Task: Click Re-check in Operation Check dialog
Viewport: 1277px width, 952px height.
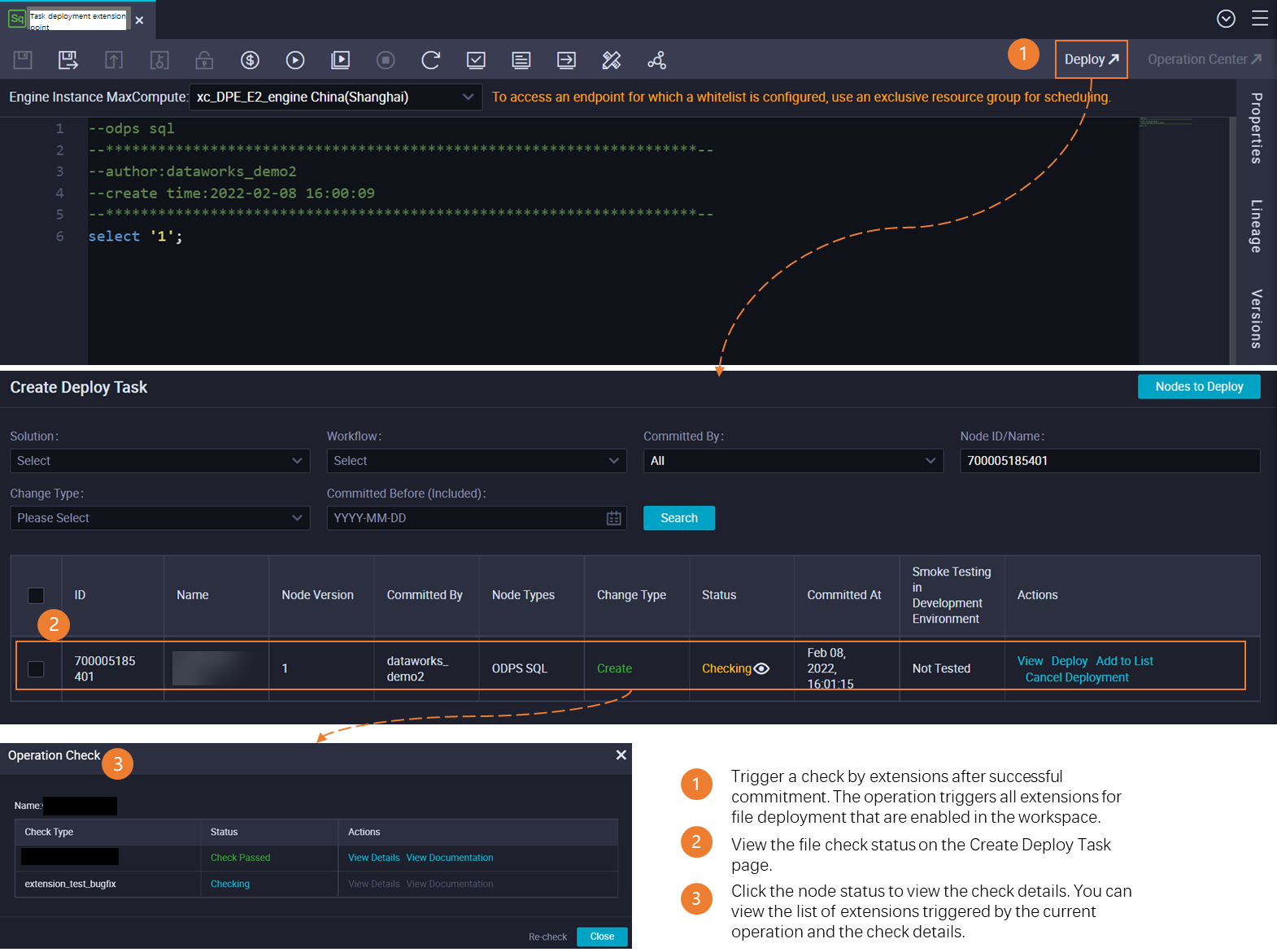Action: click(x=547, y=937)
